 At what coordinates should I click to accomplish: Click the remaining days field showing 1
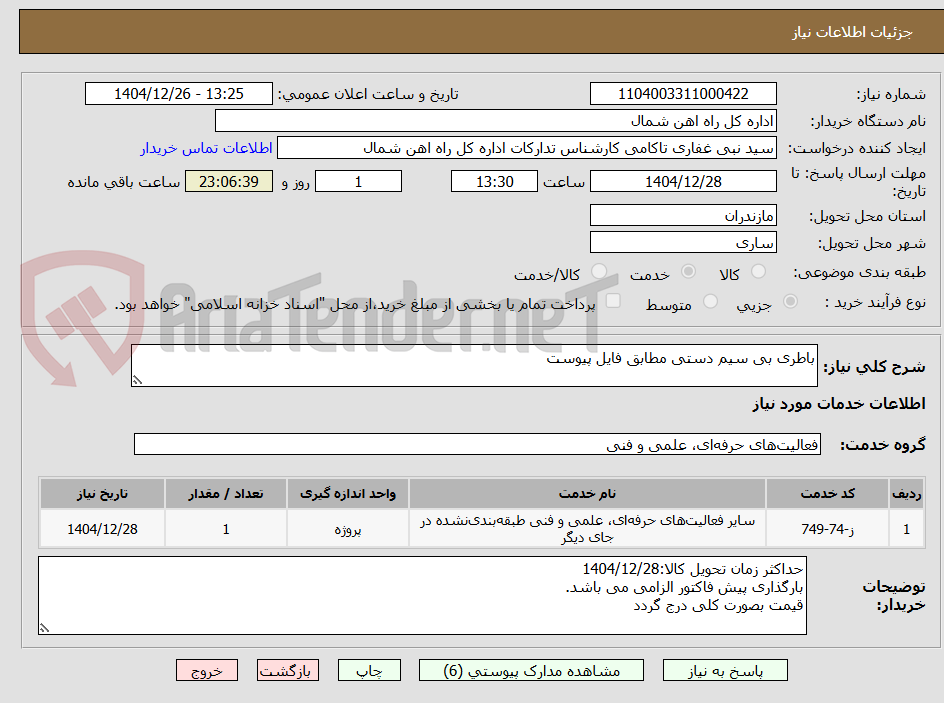click(358, 181)
